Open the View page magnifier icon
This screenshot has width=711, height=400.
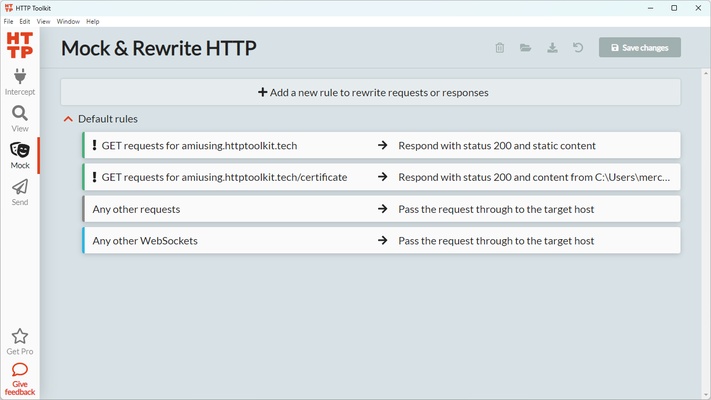(x=19, y=113)
